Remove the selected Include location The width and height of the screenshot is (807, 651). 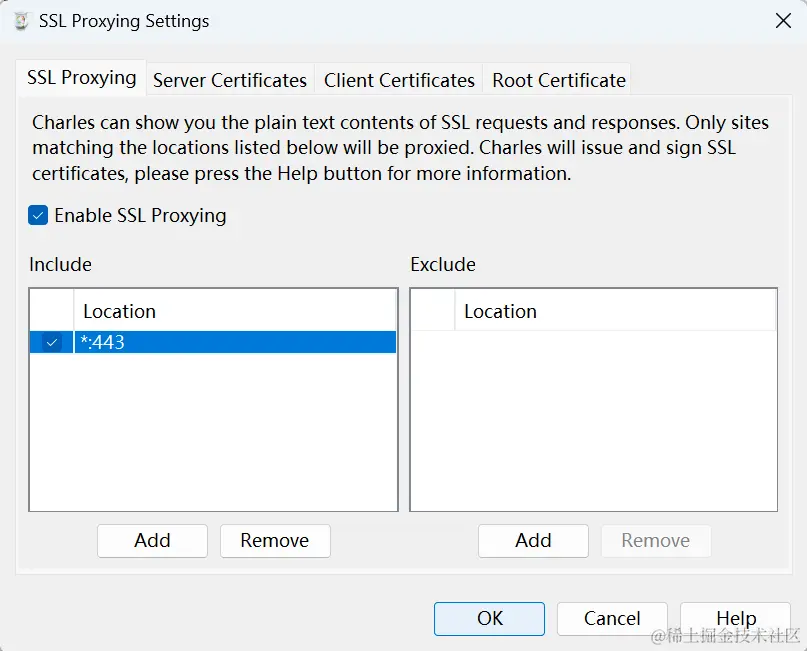[275, 541]
